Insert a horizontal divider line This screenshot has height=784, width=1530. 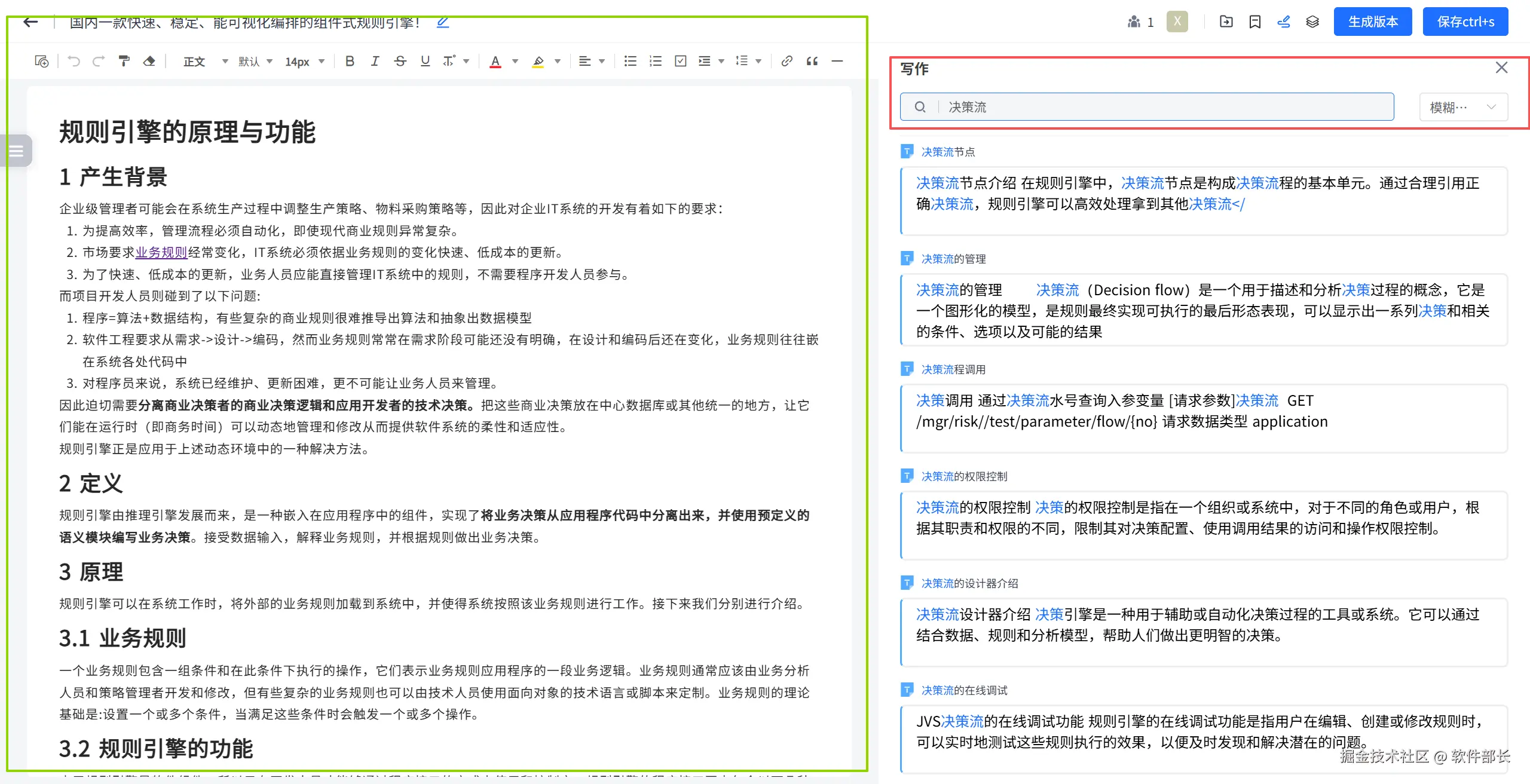coord(837,61)
